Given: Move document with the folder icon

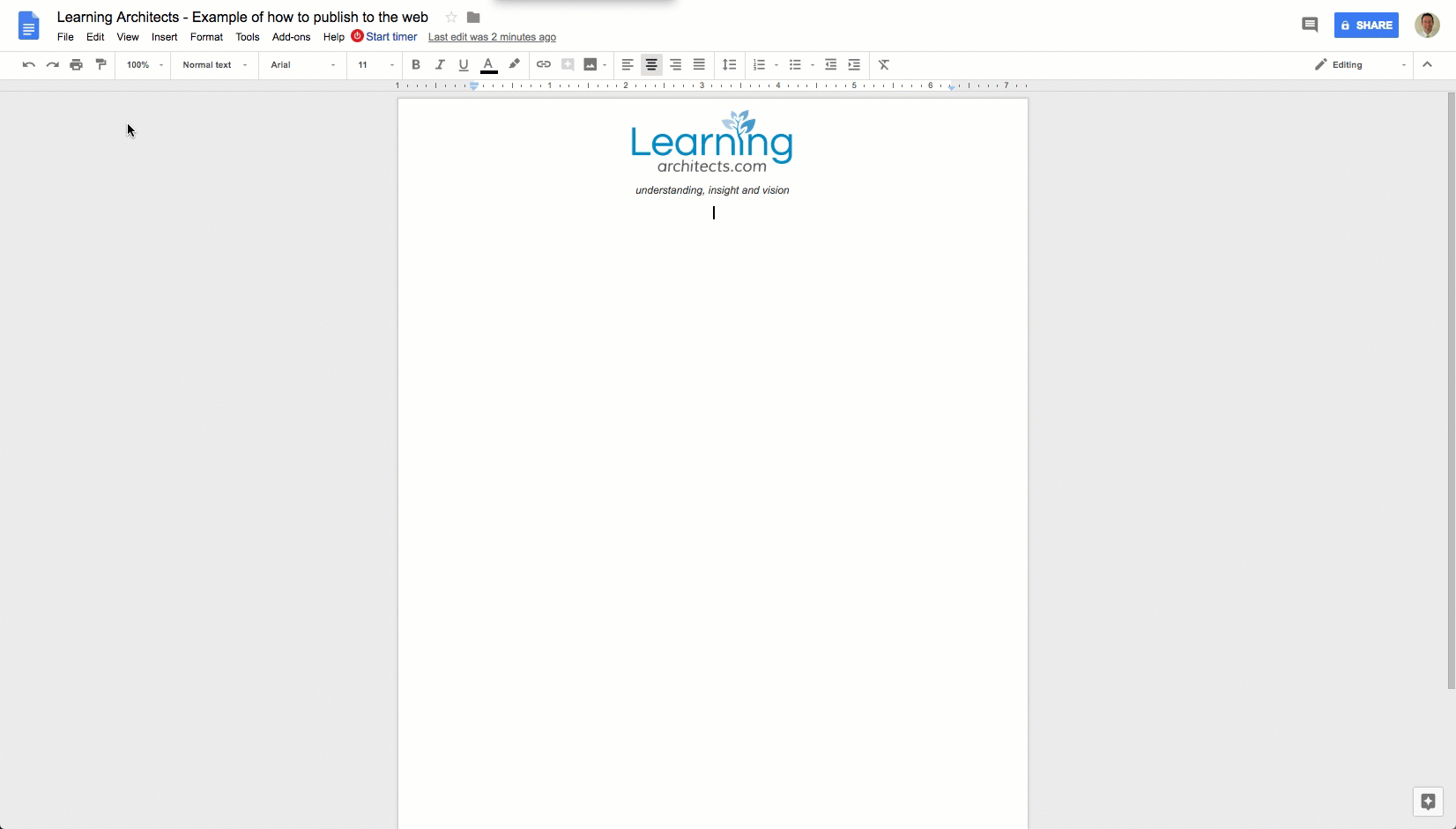Looking at the screenshot, I should click(x=473, y=18).
